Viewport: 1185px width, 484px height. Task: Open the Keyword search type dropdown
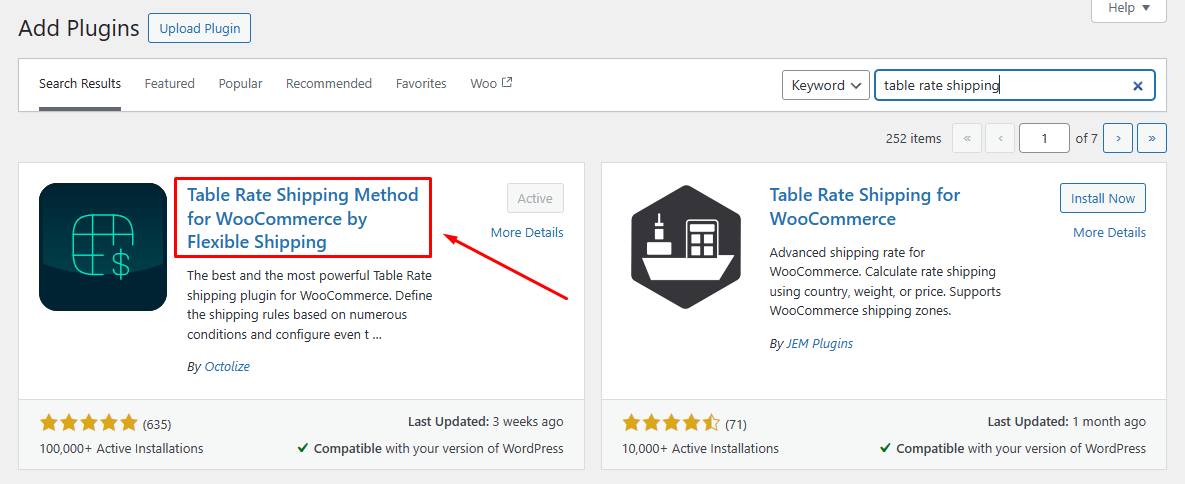click(x=825, y=85)
